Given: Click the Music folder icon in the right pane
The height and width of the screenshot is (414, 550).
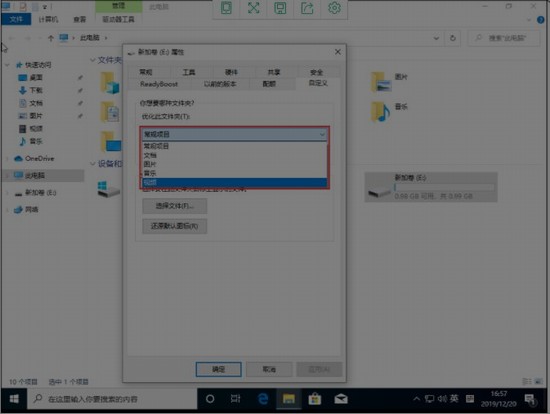Looking at the screenshot, I should click(381, 112).
